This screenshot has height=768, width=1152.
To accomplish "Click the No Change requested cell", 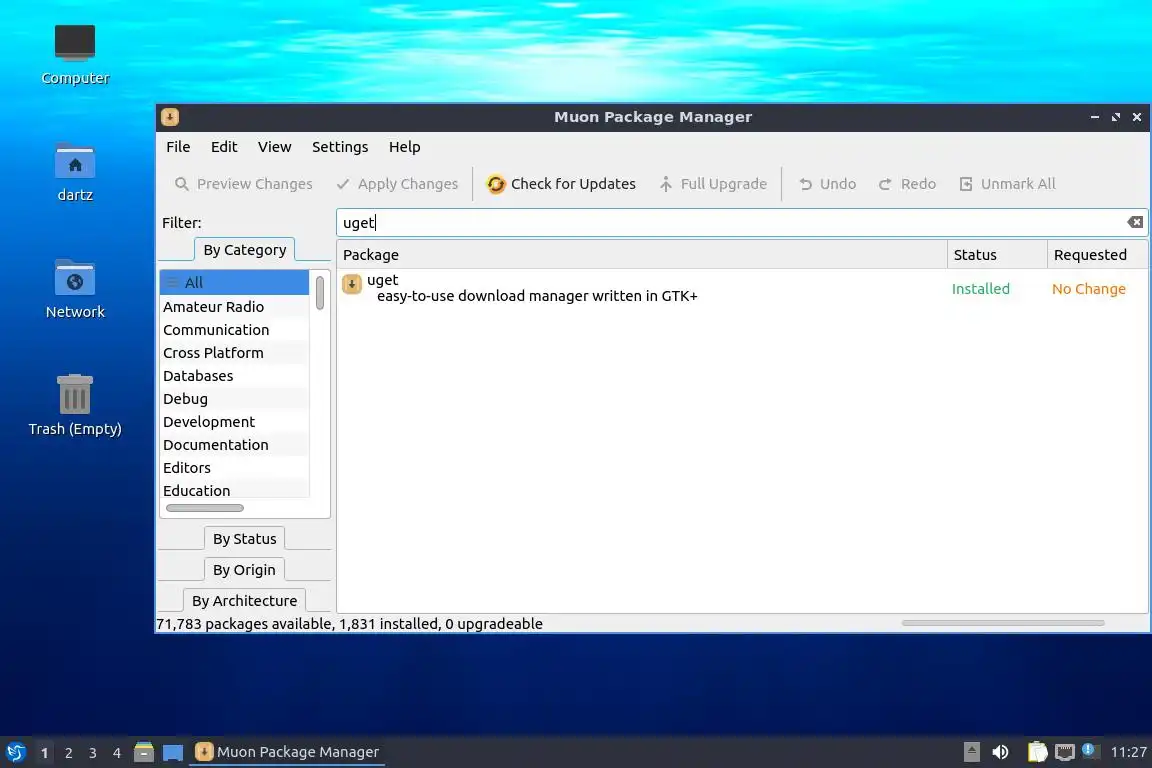I will (1088, 289).
